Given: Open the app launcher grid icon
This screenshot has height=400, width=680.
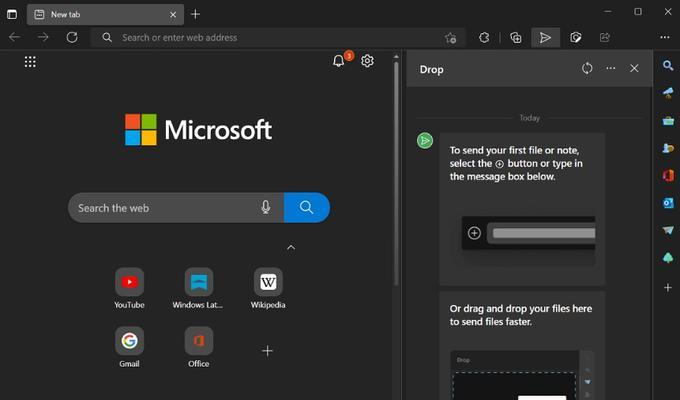Looking at the screenshot, I should point(30,62).
